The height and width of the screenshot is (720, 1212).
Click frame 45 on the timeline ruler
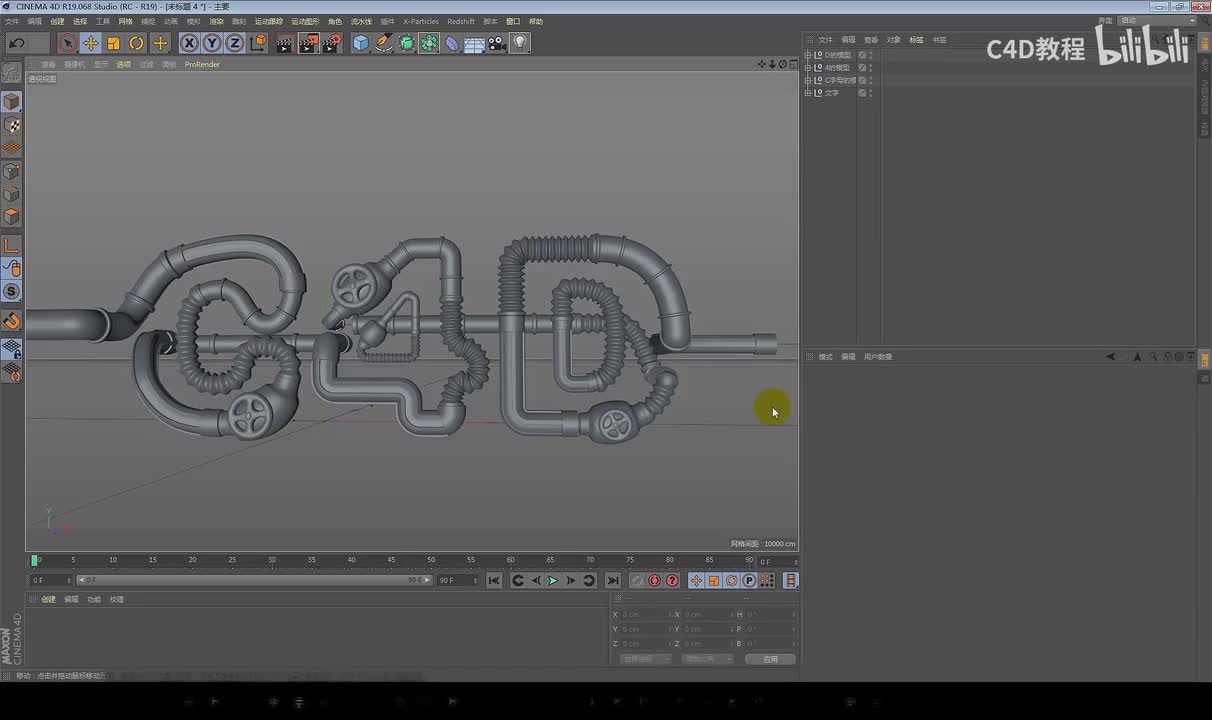coord(391,561)
